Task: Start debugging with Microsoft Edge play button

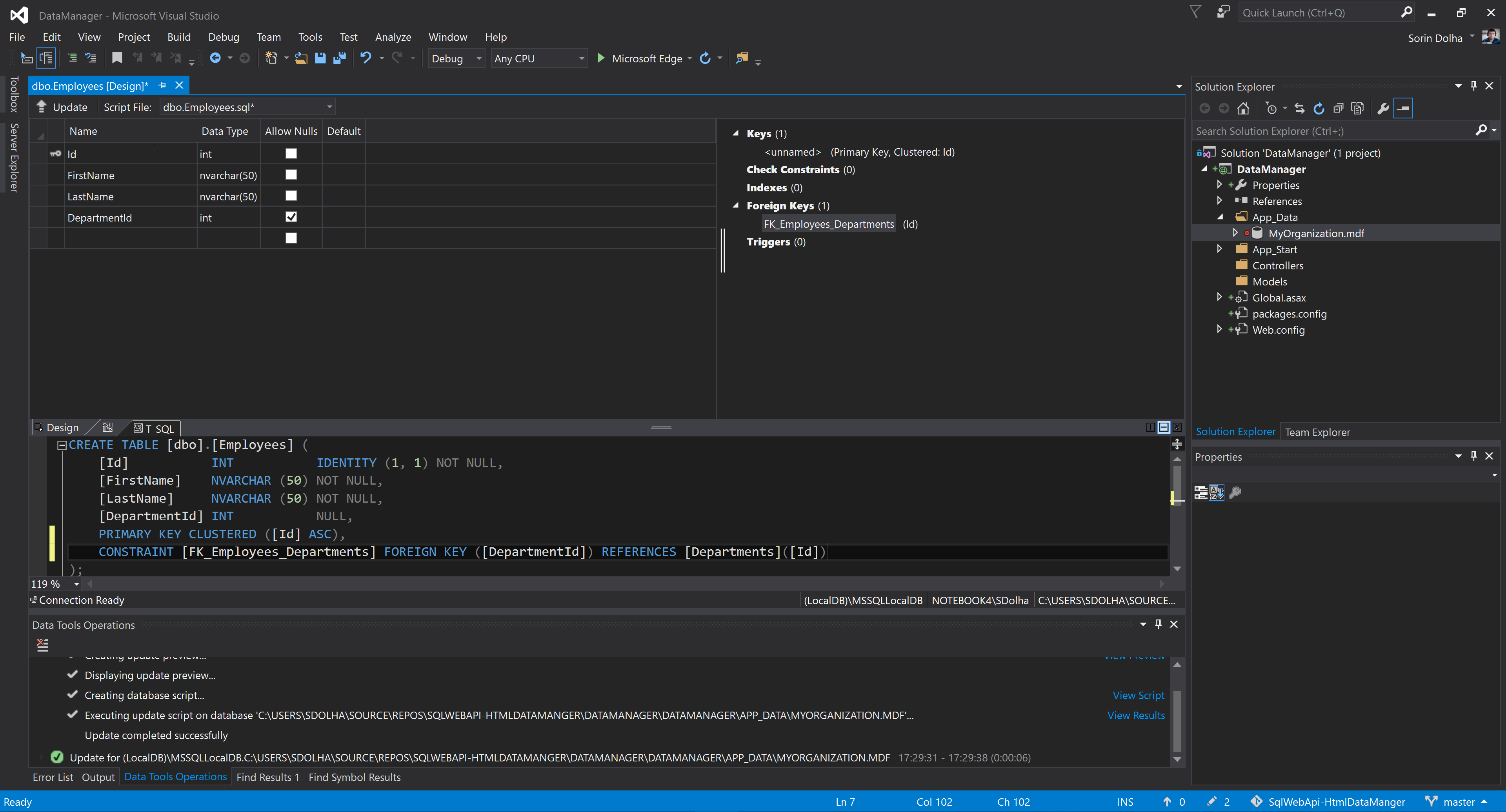Action: tap(600, 58)
